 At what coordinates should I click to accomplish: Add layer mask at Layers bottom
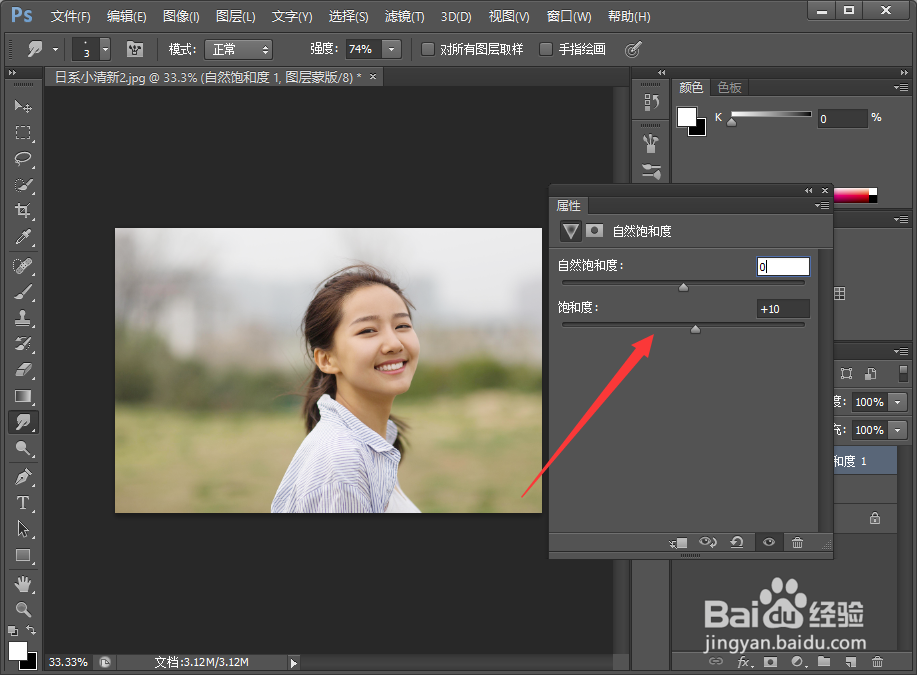pyautogui.click(x=771, y=662)
